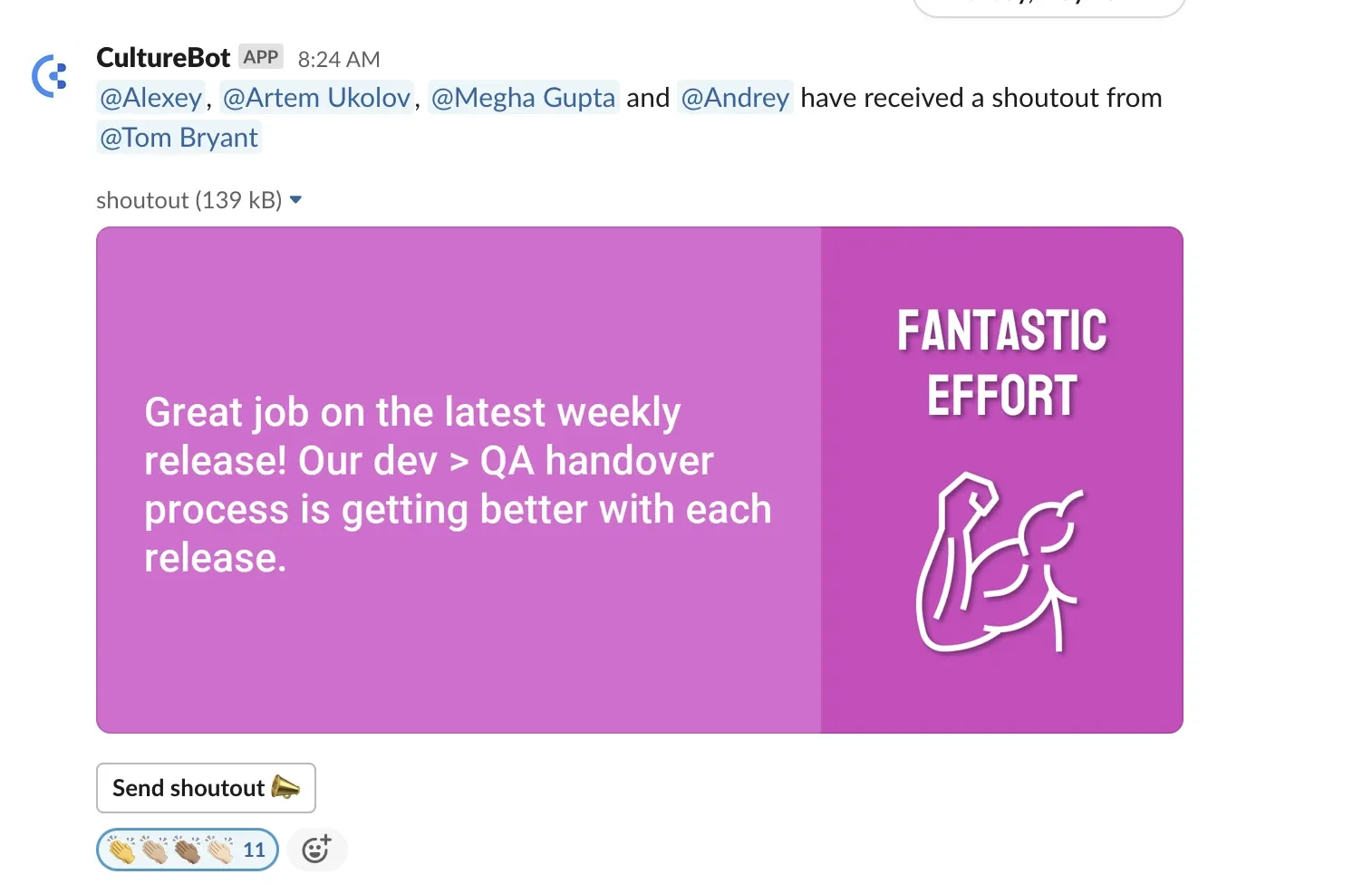This screenshot has height=884, width=1372.
Task: Open the @Tom Bryant mention profile
Action: 179,137
